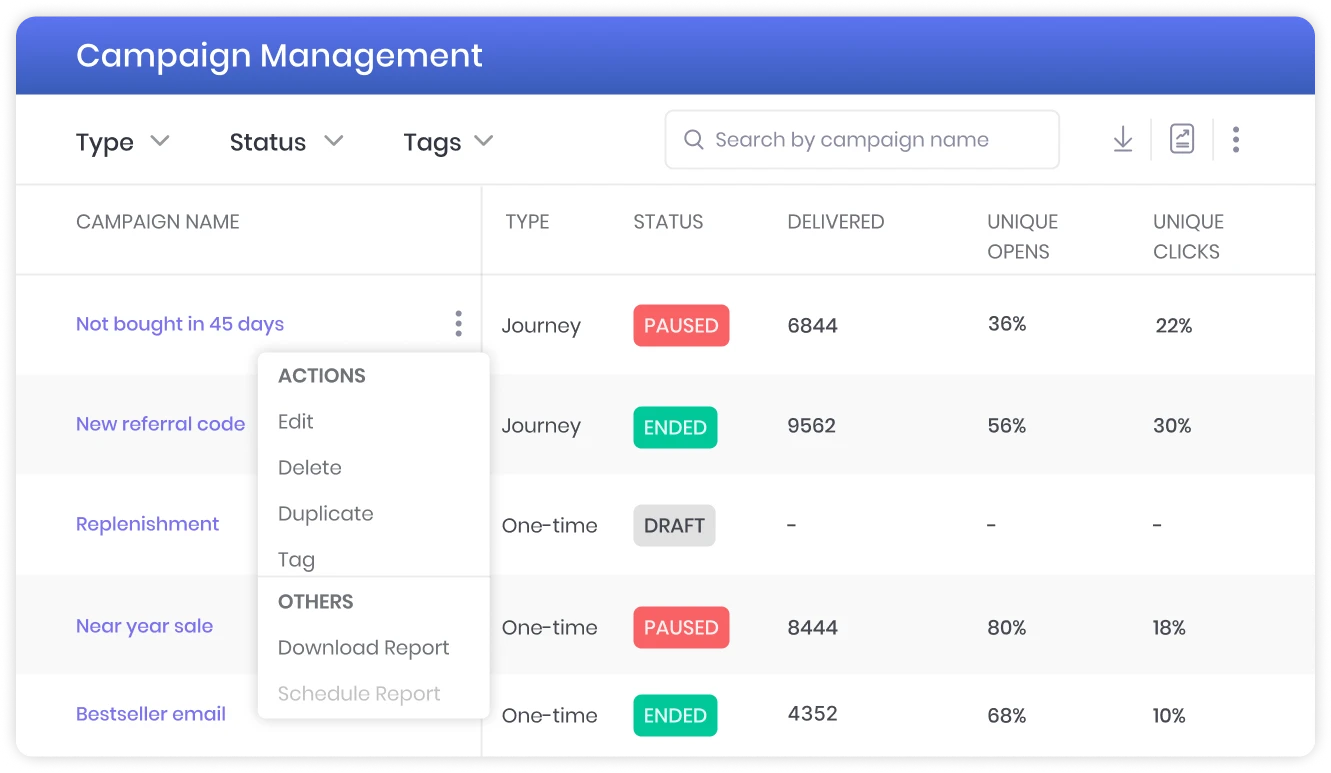Open the 'Not bought in 45 days' campaign
Image resolution: width=1331 pixels, height=773 pixels.
(180, 324)
